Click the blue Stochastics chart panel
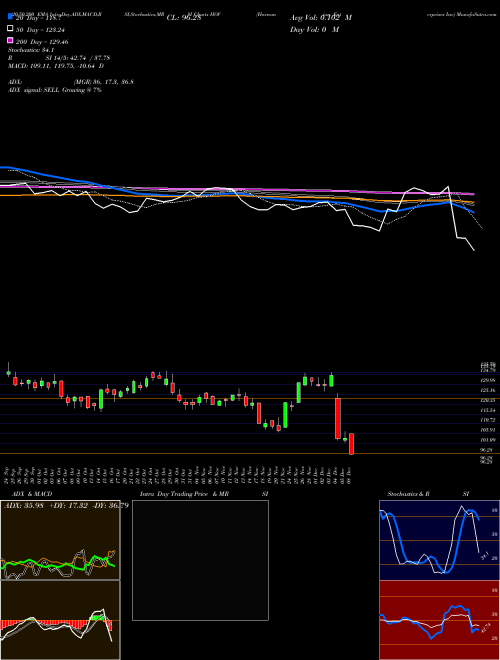Image resolution: width=500 pixels, height=660 pixels. pyautogui.click(x=439, y=540)
